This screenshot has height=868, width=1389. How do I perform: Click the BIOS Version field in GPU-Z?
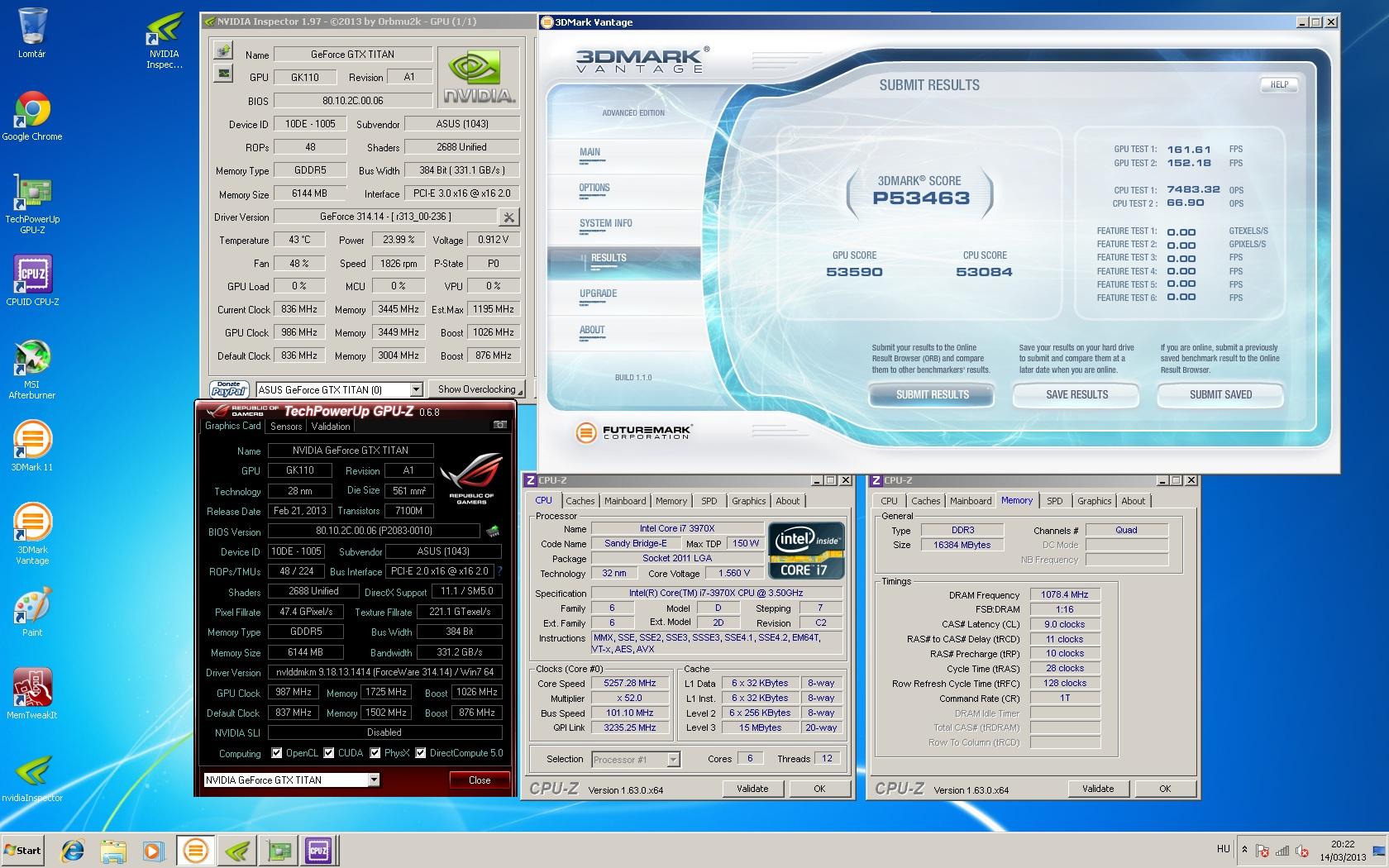pos(374,531)
